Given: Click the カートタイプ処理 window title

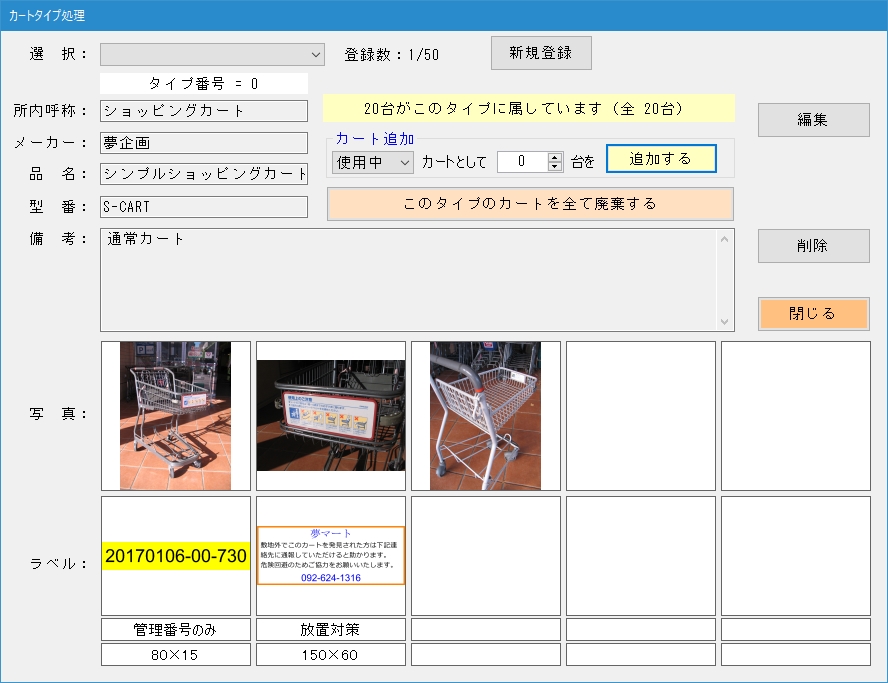Looking at the screenshot, I should pos(46,15).
